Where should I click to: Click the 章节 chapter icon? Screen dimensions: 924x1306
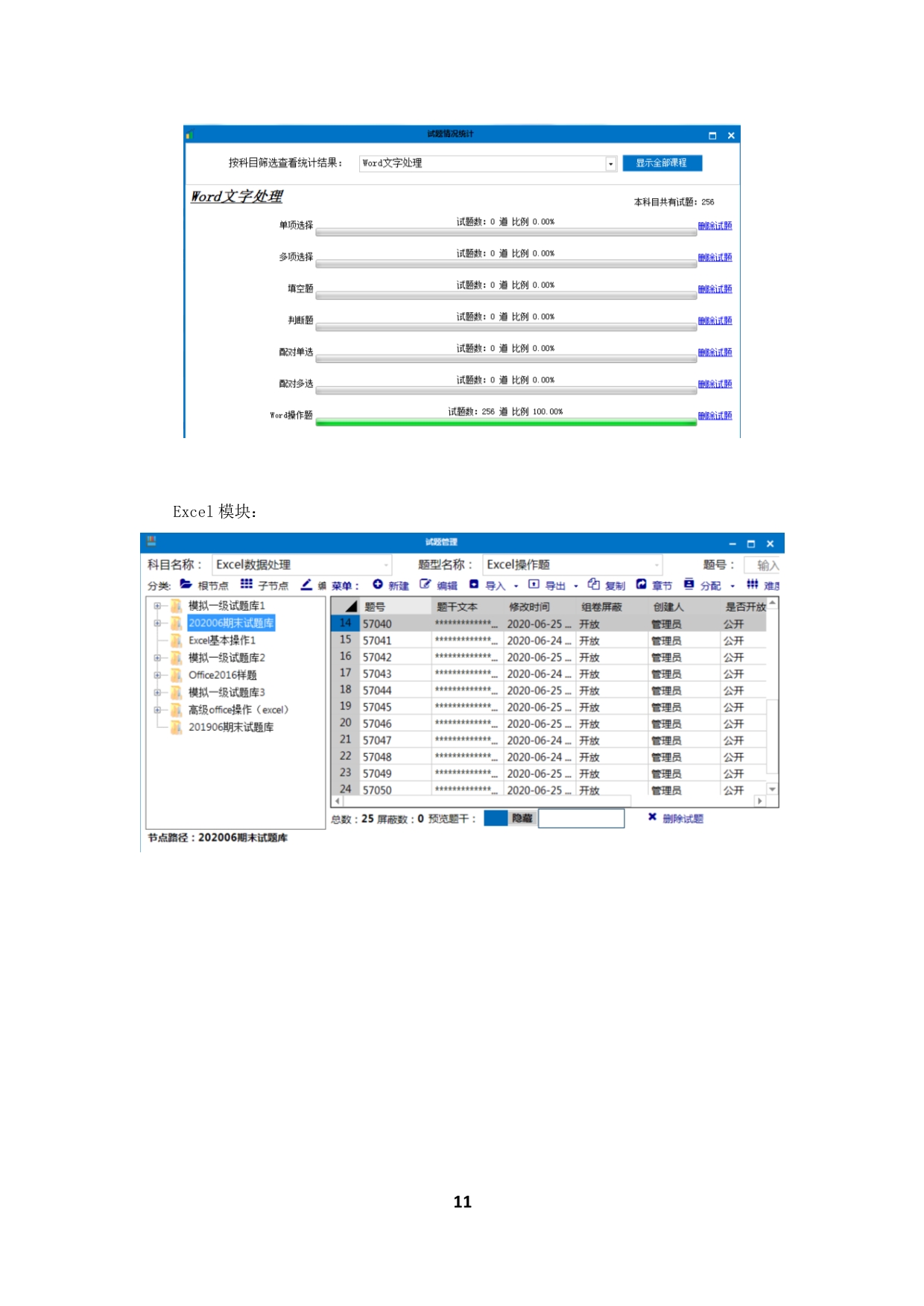click(641, 585)
